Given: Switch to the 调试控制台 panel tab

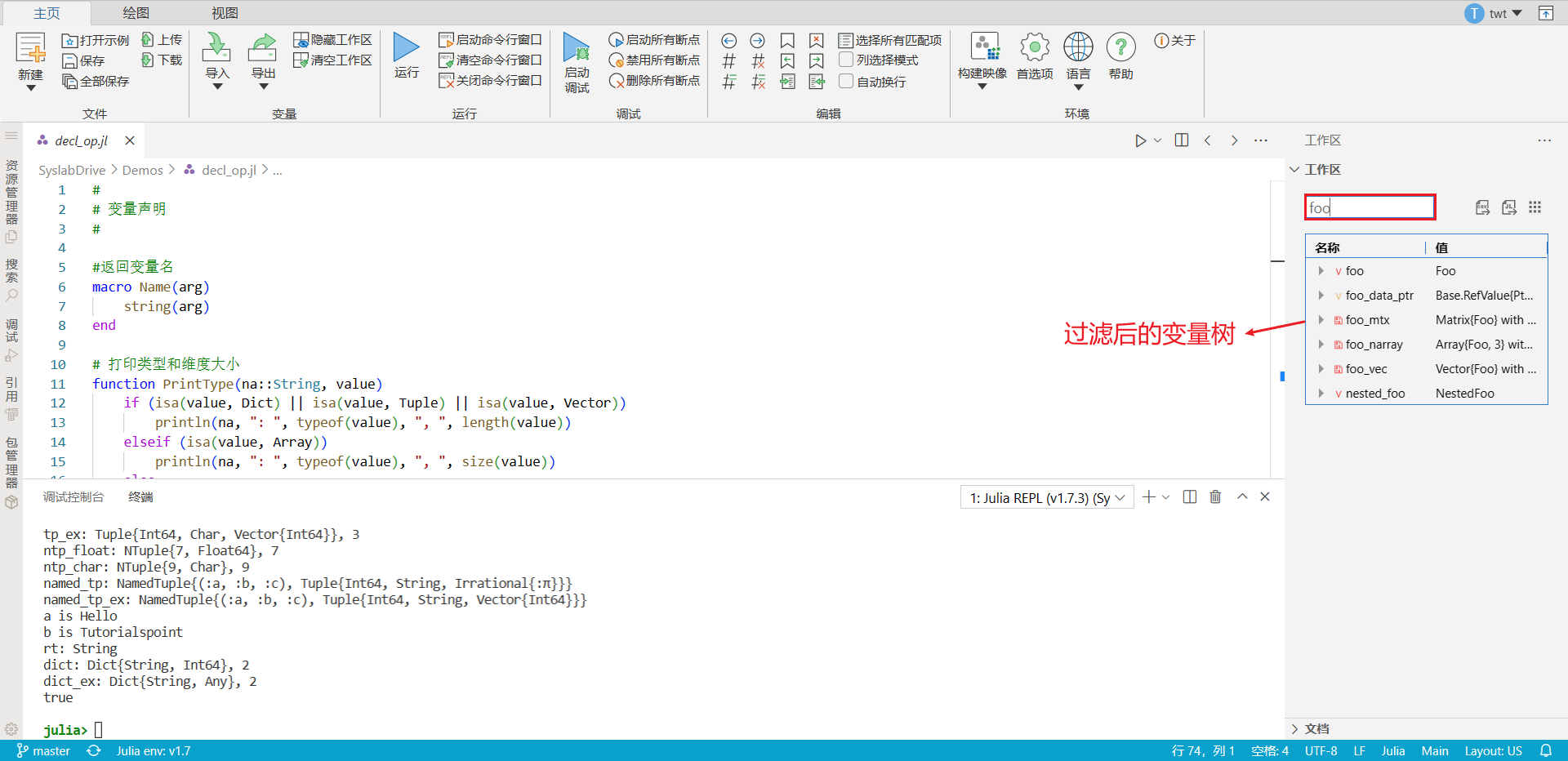Looking at the screenshot, I should click(x=73, y=496).
